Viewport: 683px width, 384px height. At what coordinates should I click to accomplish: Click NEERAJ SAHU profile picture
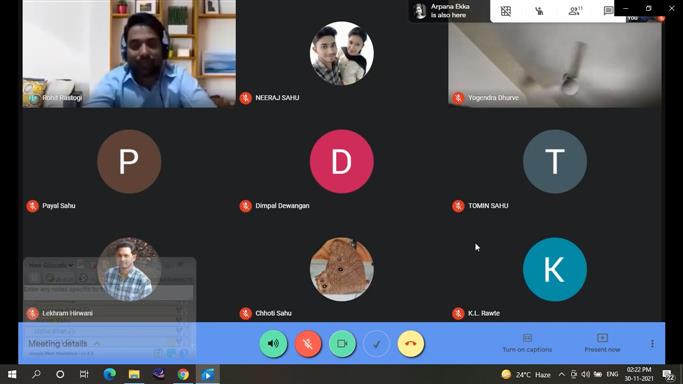[x=342, y=53]
